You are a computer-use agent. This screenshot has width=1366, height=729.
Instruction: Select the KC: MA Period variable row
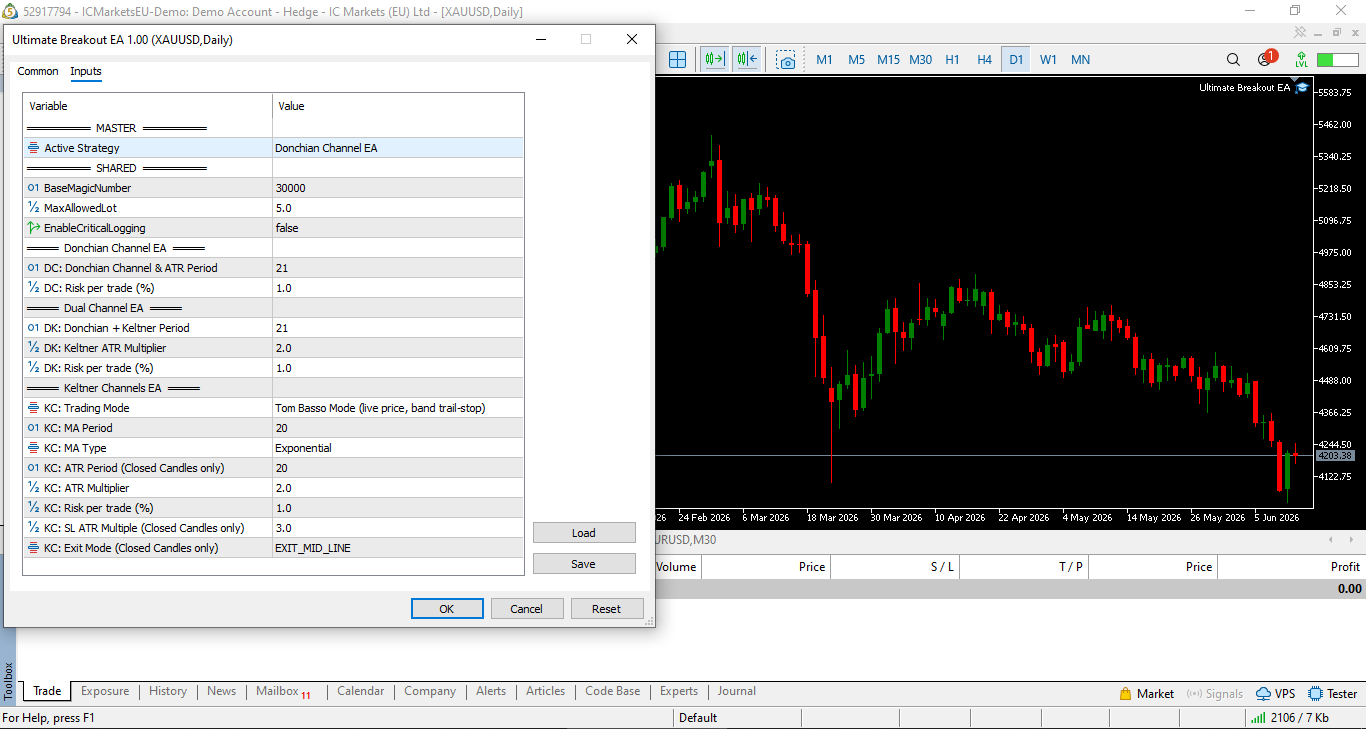(x=273, y=428)
